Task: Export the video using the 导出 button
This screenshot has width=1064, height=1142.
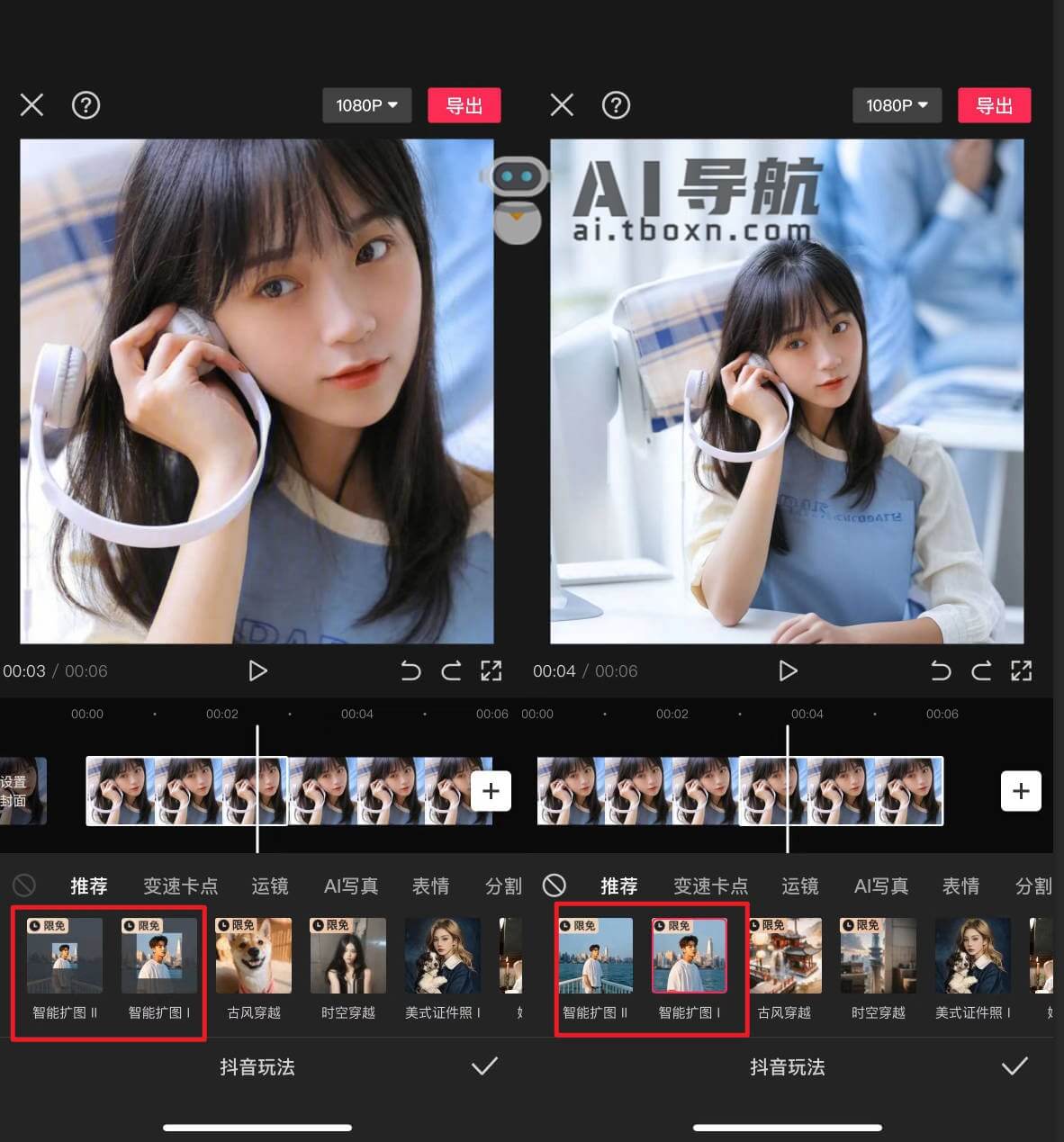Action: click(464, 105)
